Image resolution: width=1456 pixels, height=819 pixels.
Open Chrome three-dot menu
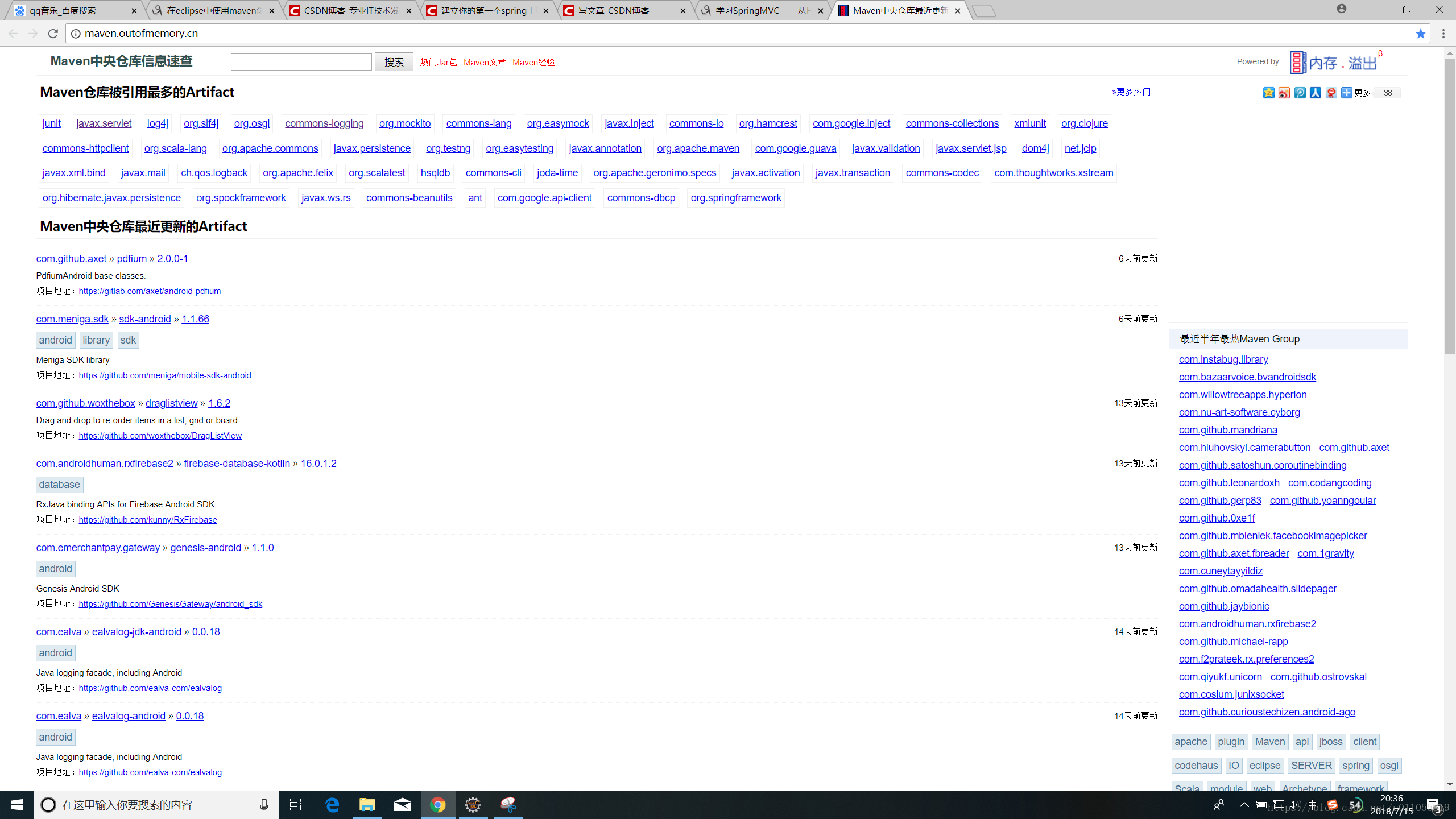pos(1443,34)
